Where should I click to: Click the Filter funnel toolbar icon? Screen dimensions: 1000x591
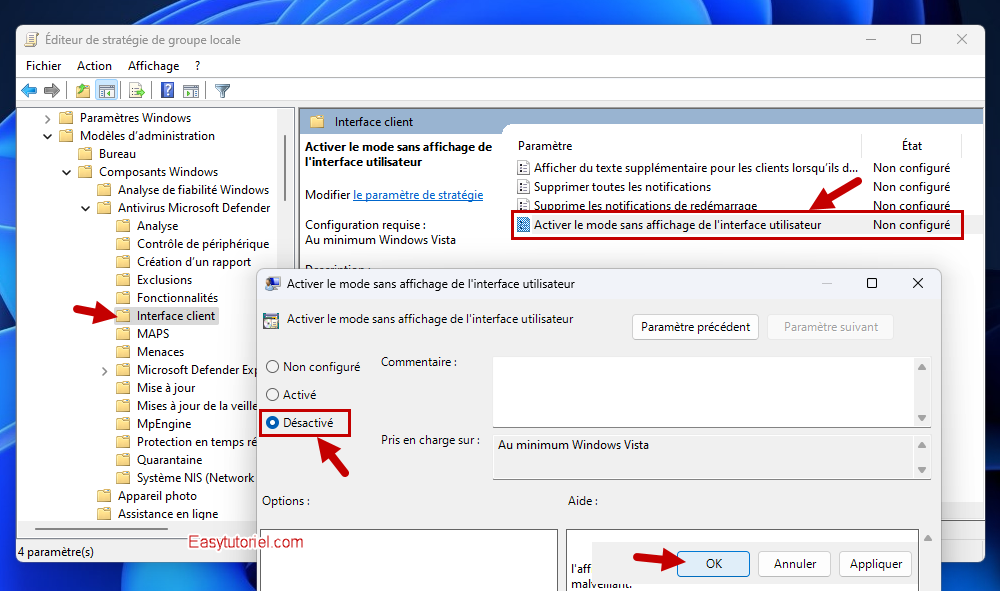coord(223,91)
